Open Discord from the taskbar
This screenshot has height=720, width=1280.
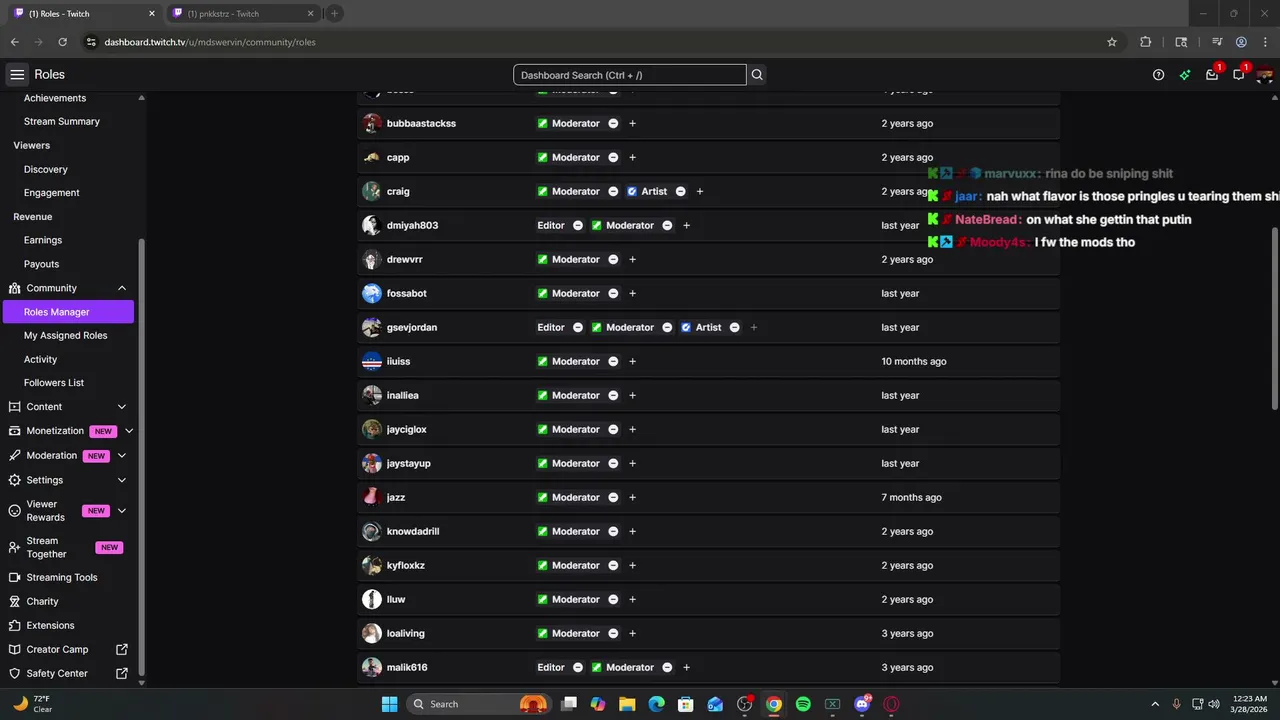point(862,704)
